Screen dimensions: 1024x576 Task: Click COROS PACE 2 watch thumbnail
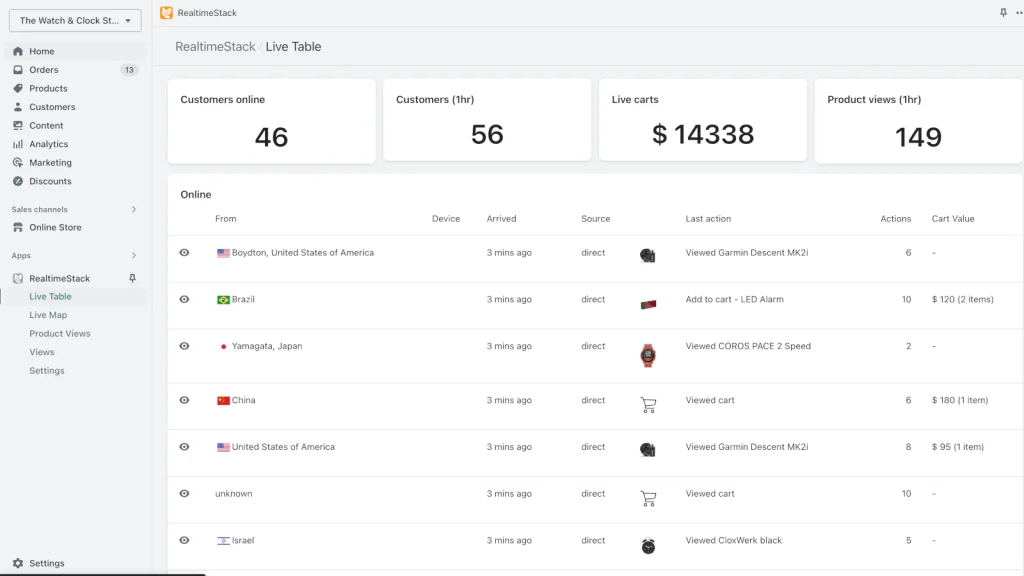[x=648, y=355]
